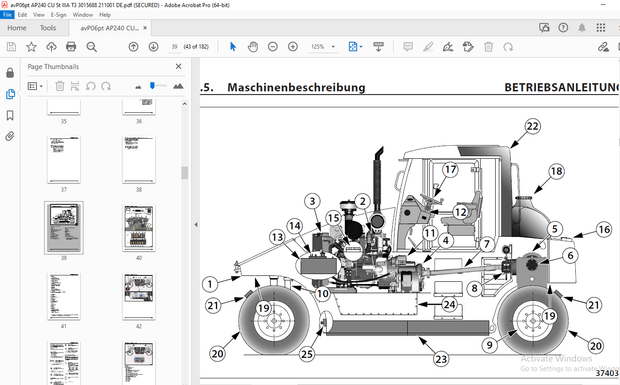Click the Maschinenbeschreibung heading text
The height and width of the screenshot is (385, 620).
point(296,87)
